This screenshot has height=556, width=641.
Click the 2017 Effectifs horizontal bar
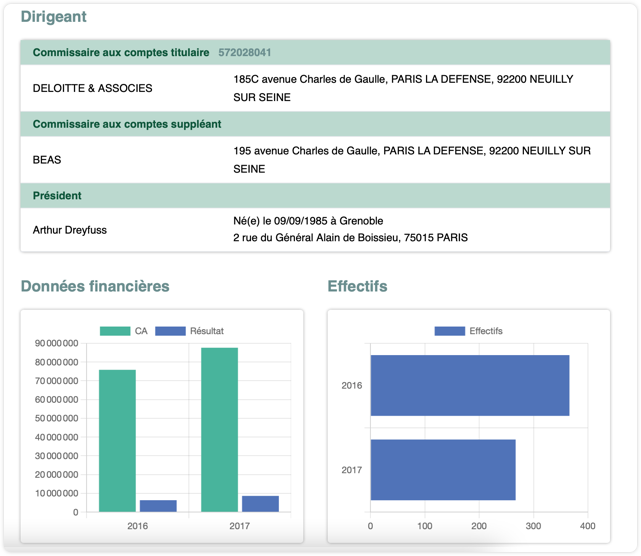442,469
